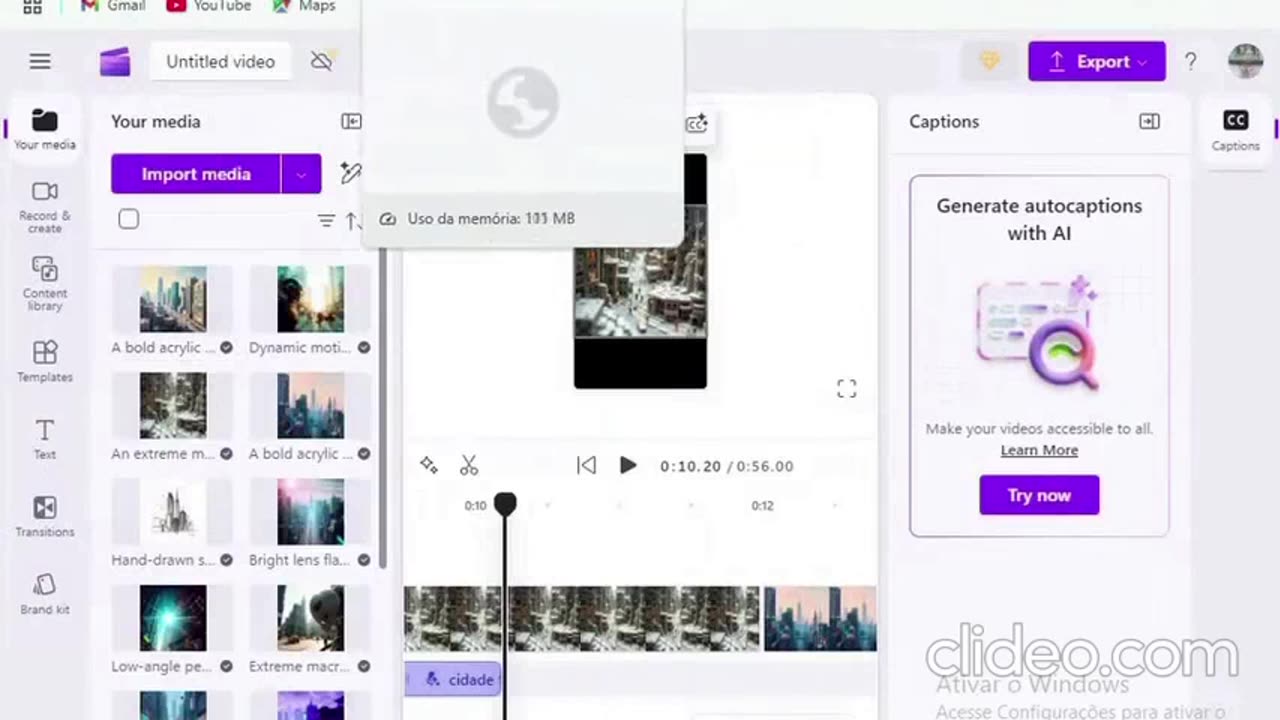
Task: Open the media filter icon
Action: [x=326, y=221]
